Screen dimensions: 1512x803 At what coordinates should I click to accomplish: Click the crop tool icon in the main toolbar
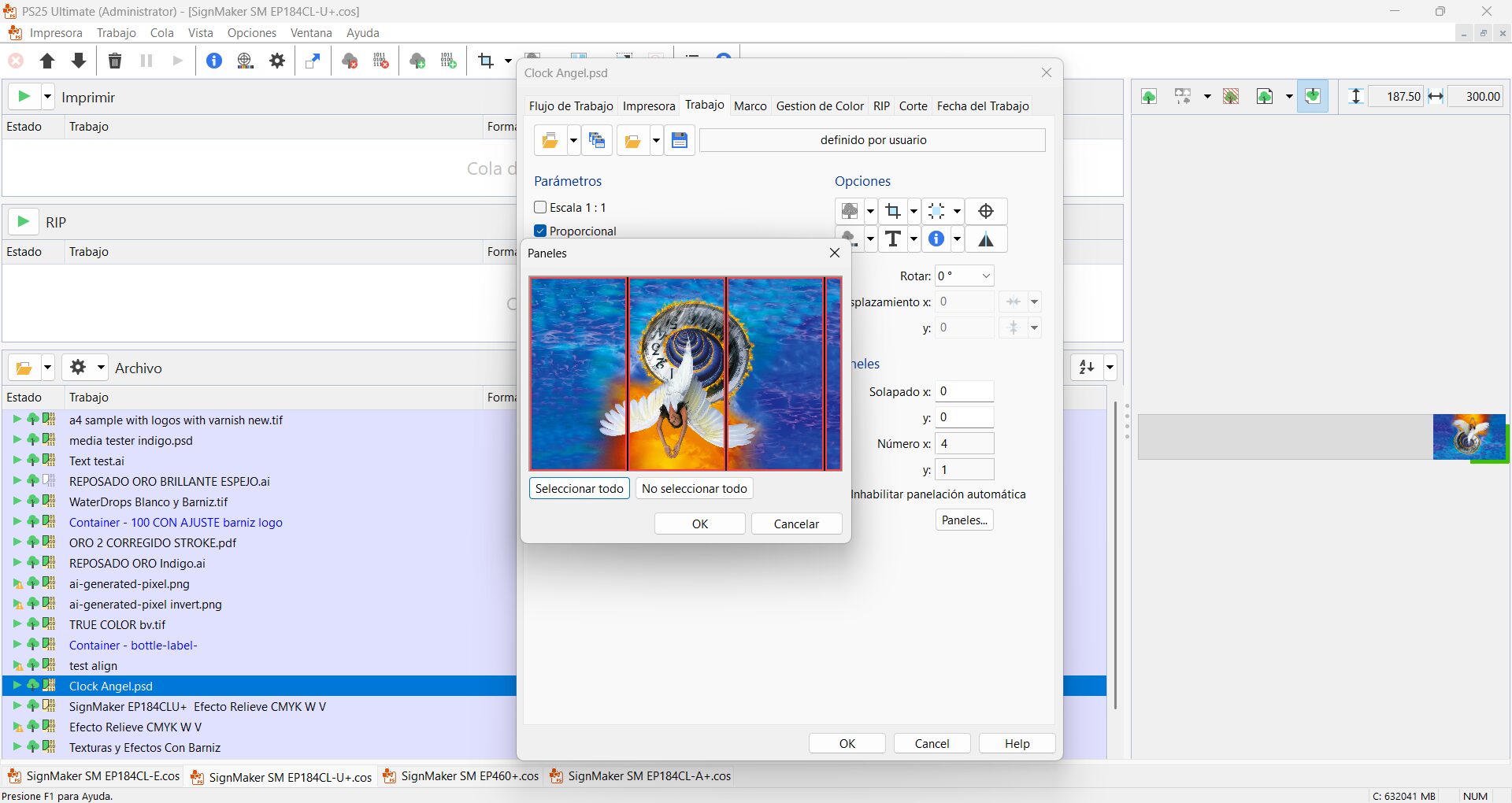point(486,61)
